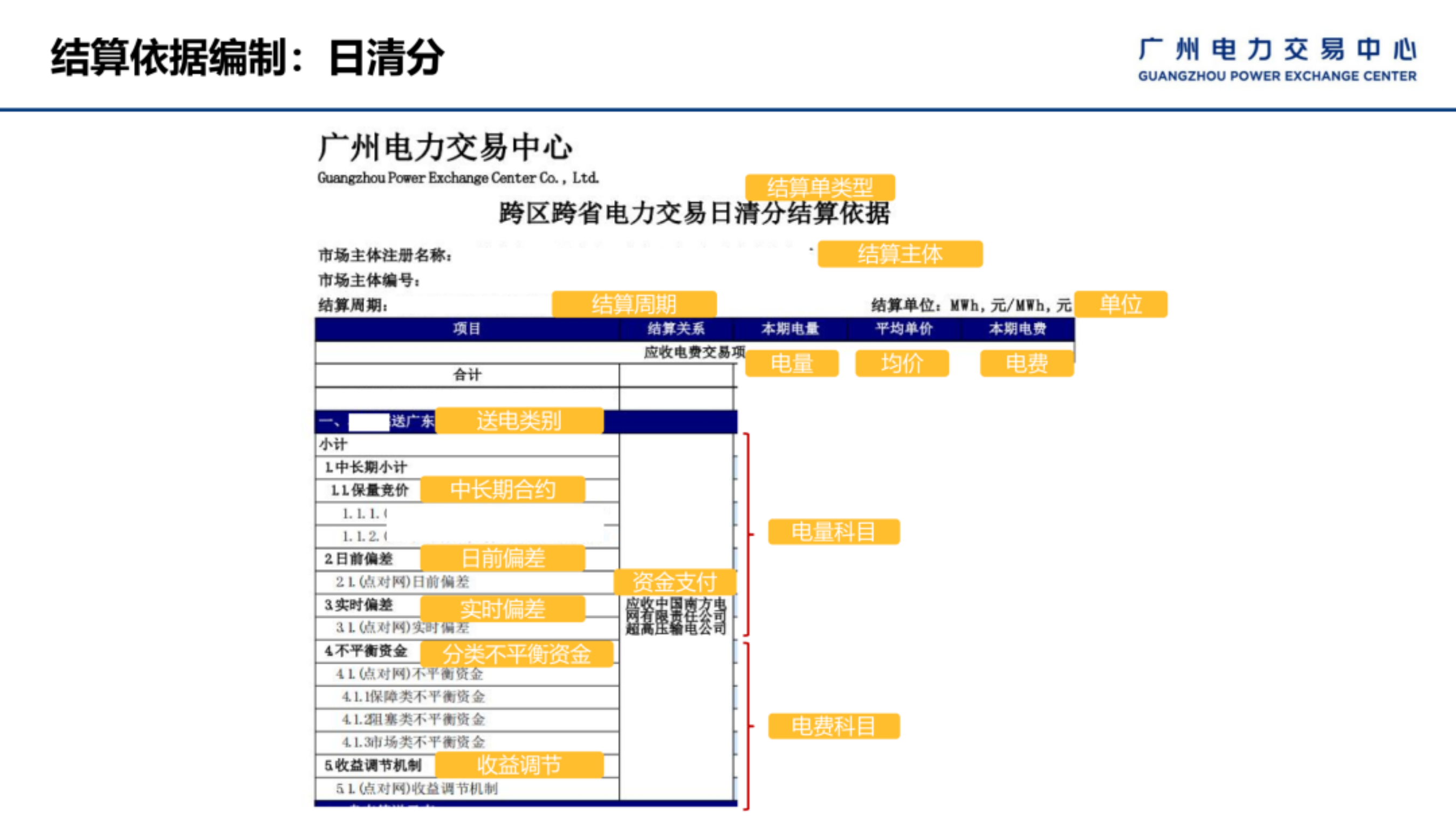The height and width of the screenshot is (820, 1456).
Task: Click the '平均单价' table column header
Action: 904,329
